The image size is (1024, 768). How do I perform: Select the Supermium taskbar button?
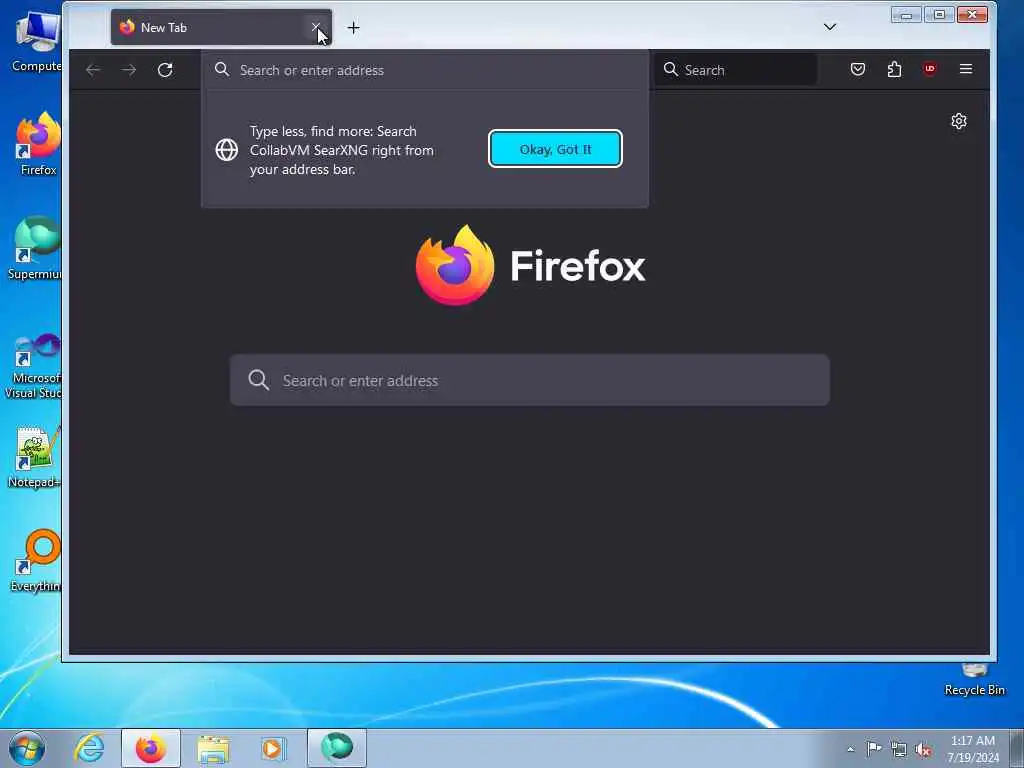(337, 748)
